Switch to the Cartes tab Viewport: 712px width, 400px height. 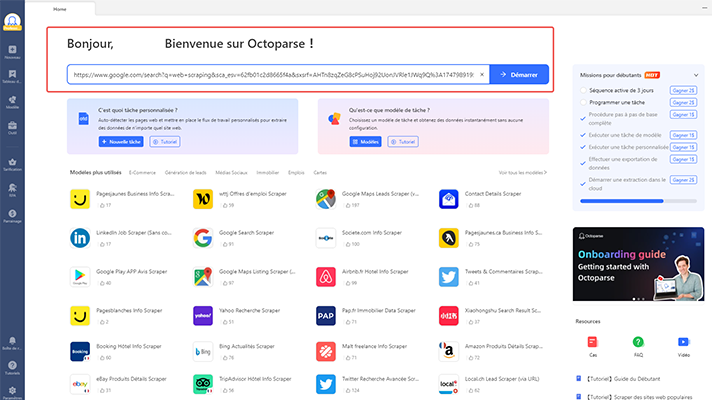click(x=320, y=173)
